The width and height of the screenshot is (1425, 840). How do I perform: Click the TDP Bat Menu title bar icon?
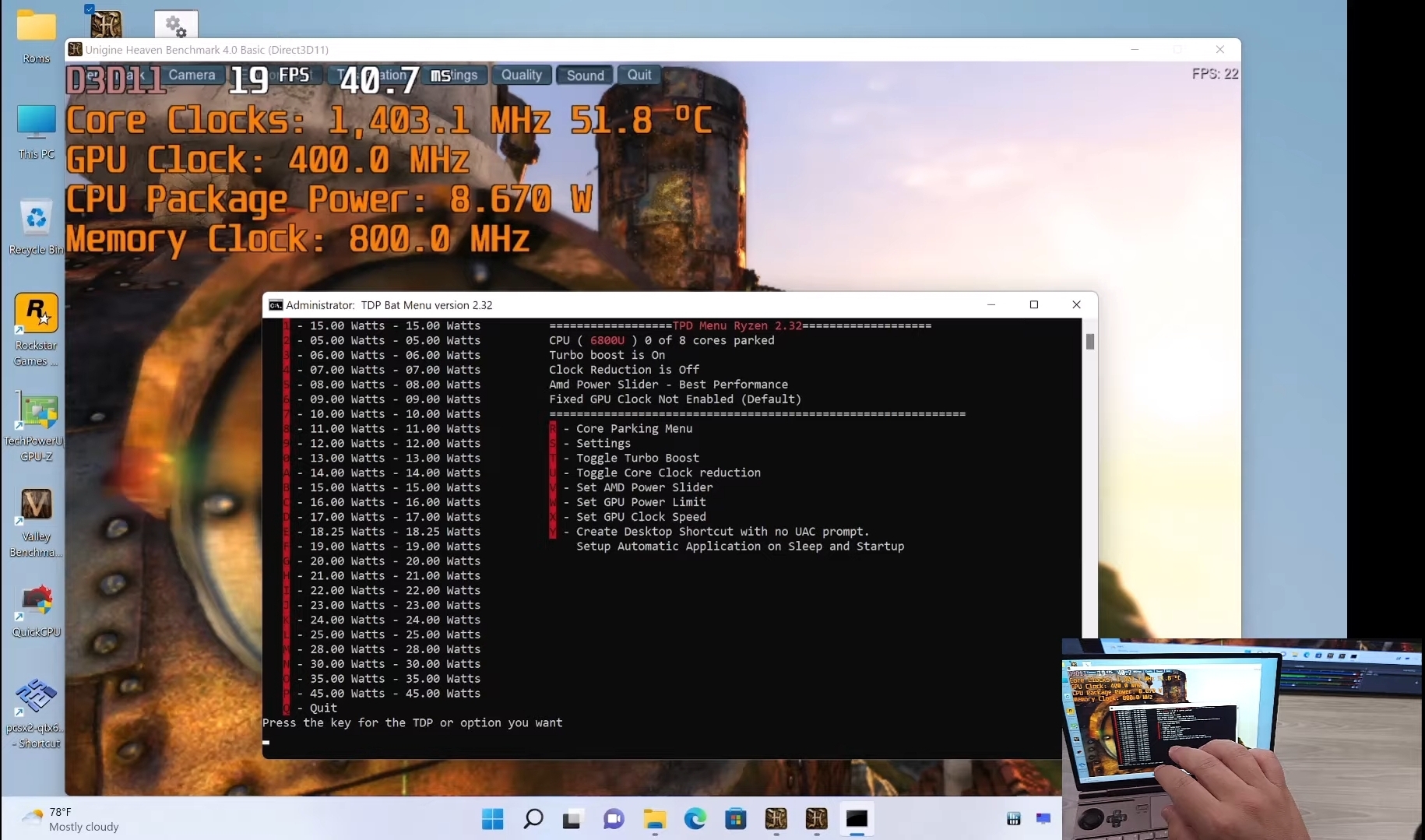pyautogui.click(x=276, y=305)
